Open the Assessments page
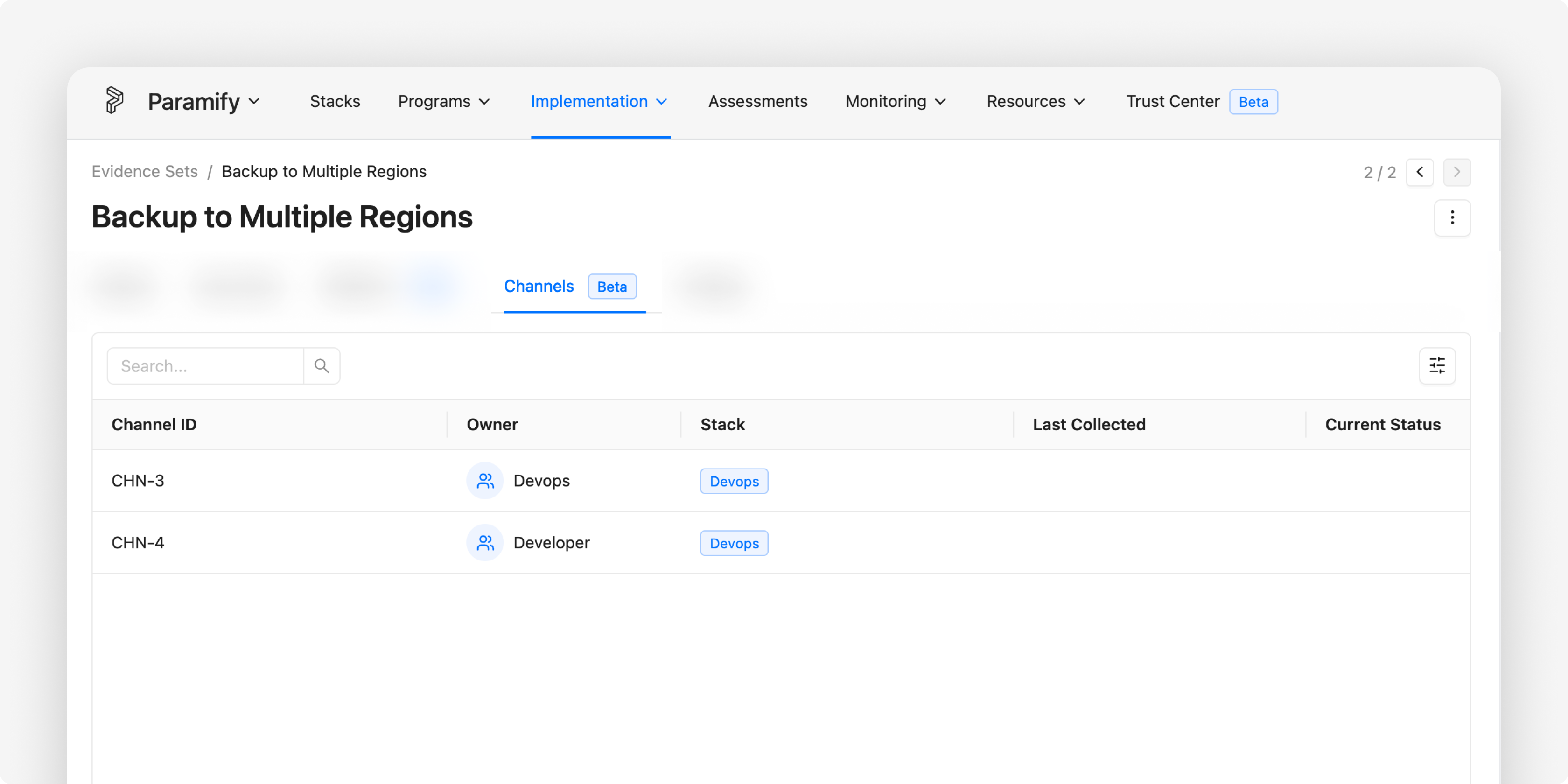The width and height of the screenshot is (1568, 784). (x=757, y=101)
